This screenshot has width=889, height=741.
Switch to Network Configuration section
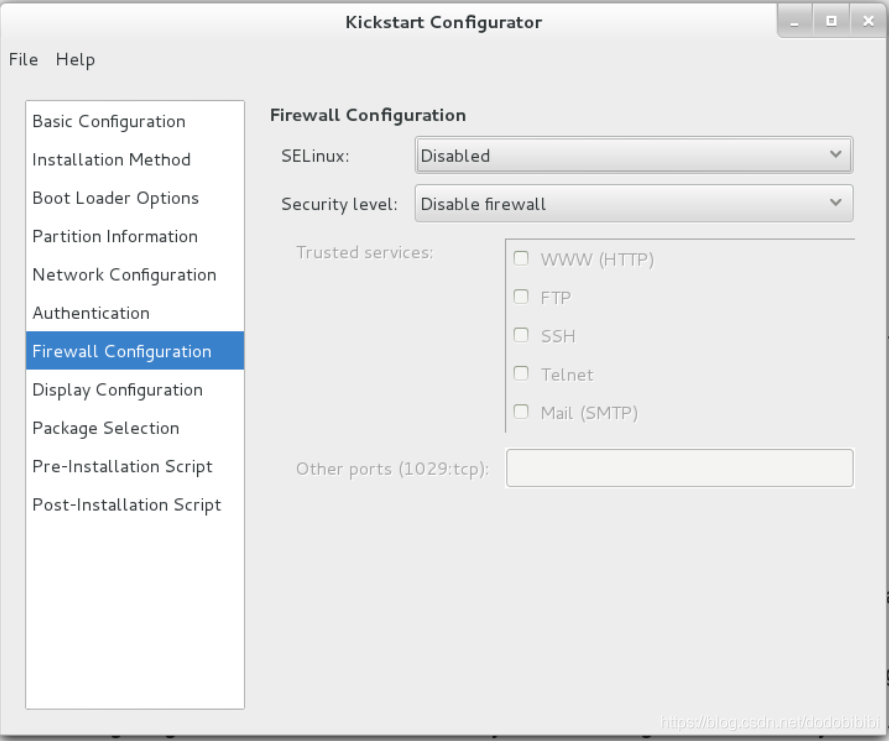point(135,275)
